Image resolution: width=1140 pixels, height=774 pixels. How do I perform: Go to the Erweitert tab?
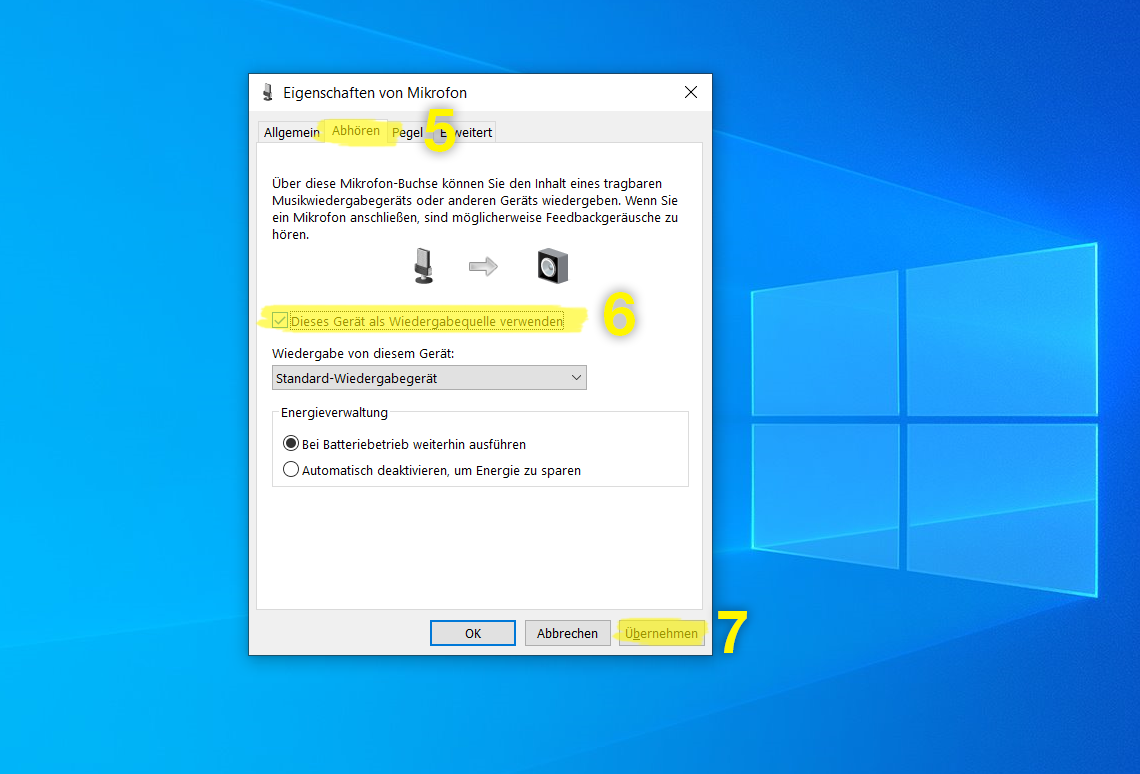pyautogui.click(x=466, y=132)
